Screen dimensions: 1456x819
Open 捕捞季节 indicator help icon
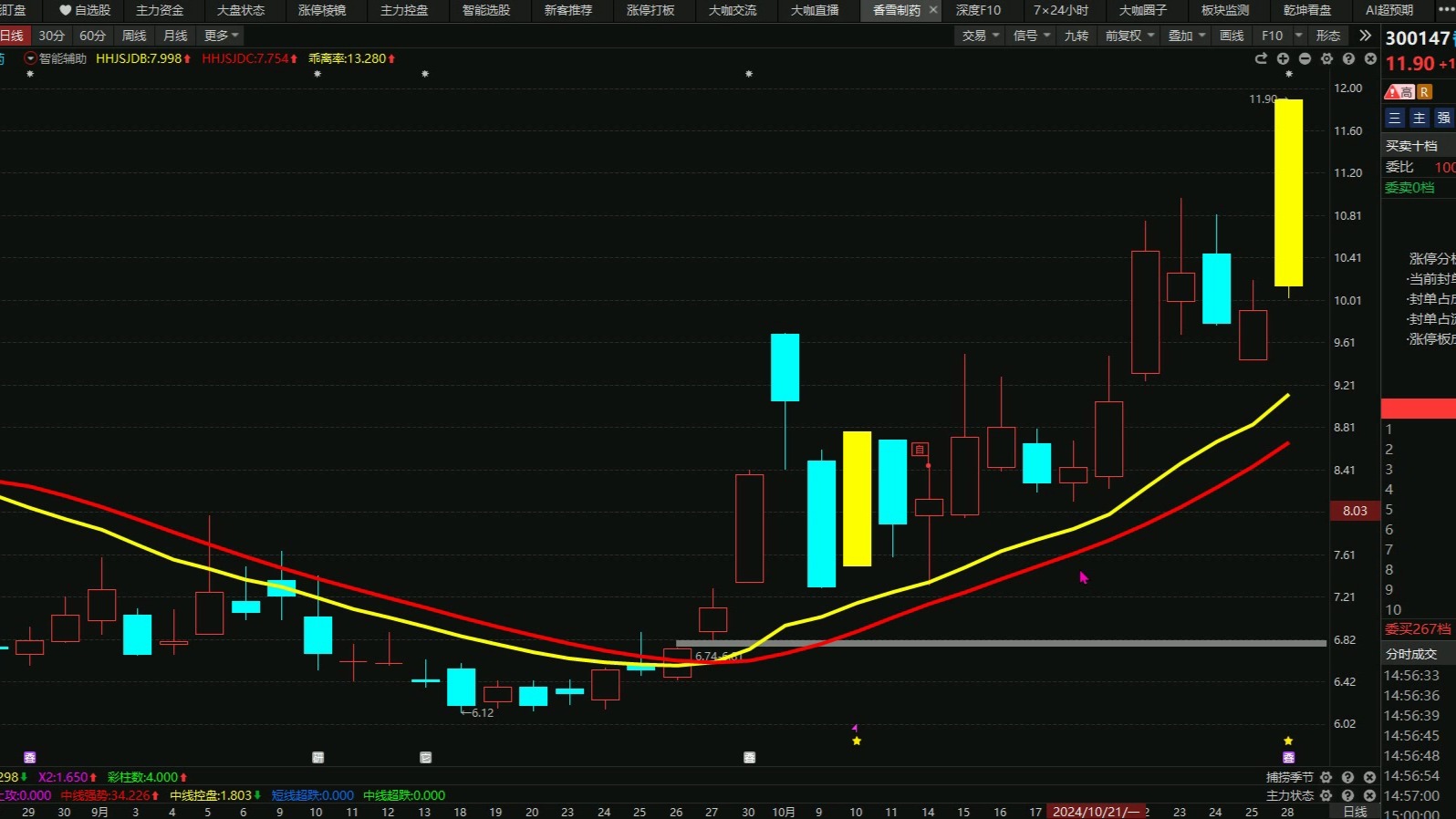click(x=1348, y=777)
